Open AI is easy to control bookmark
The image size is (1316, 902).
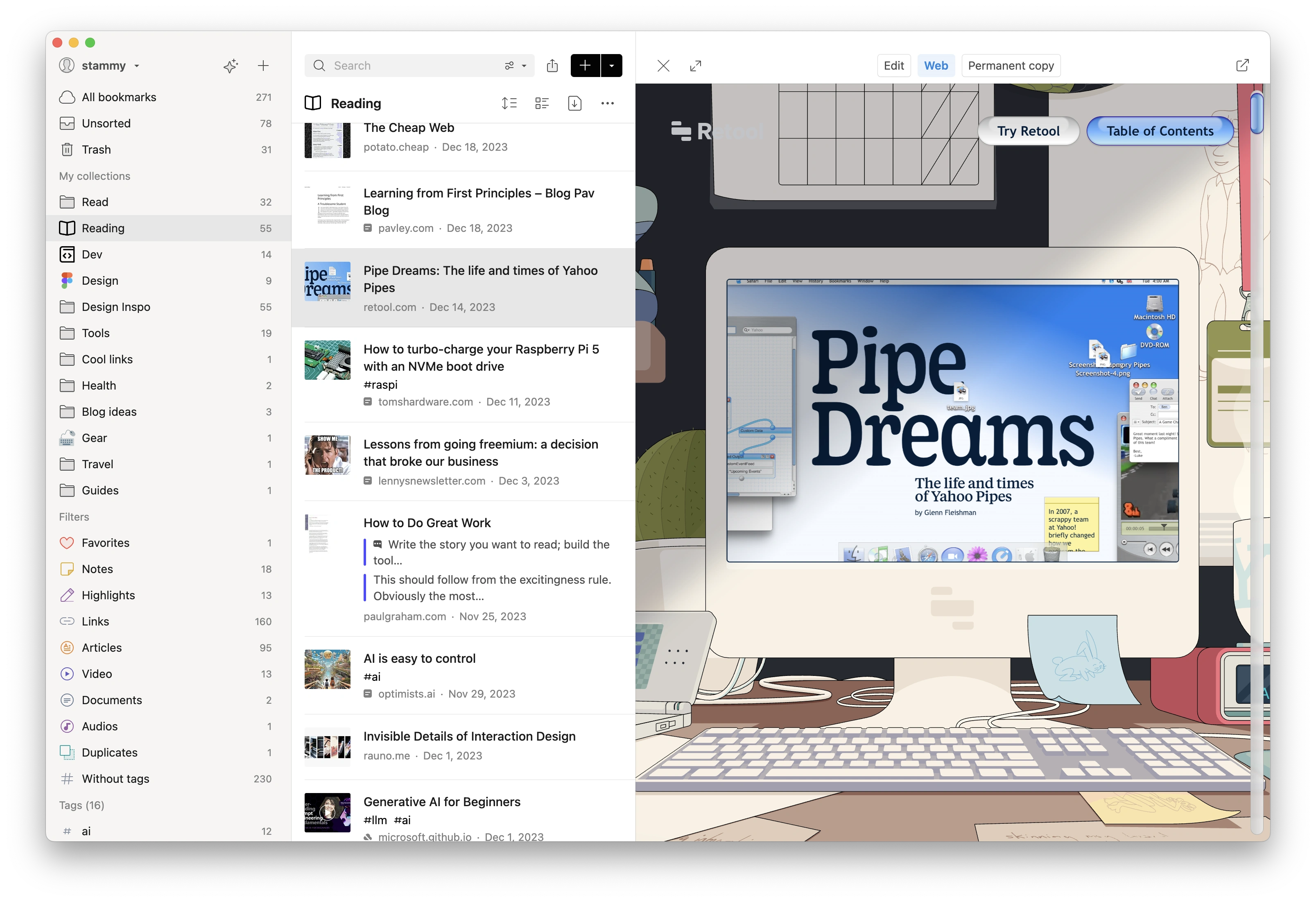point(463,675)
